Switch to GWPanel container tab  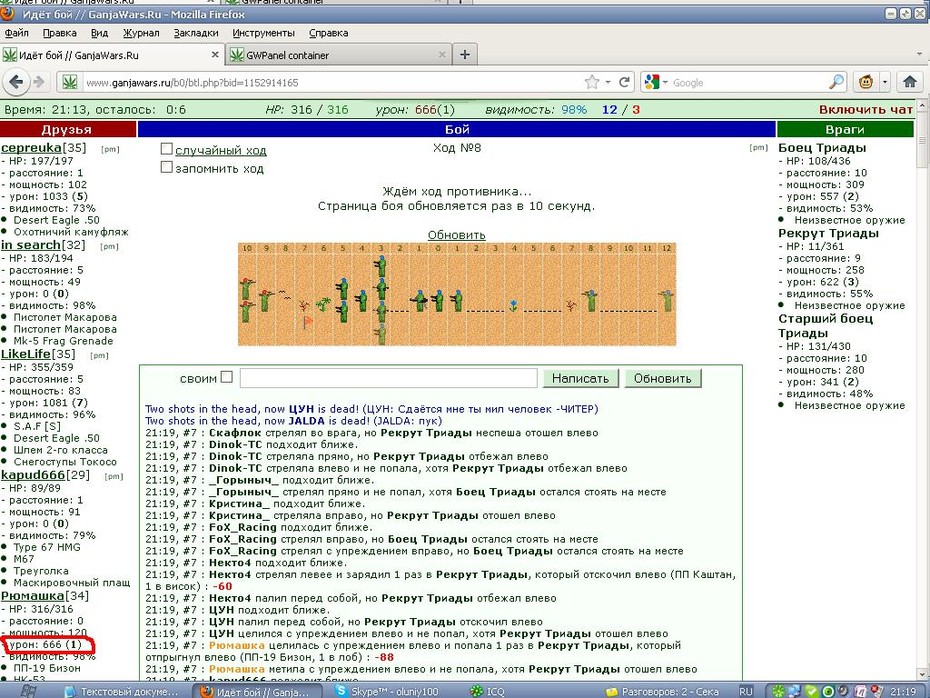[x=337, y=55]
